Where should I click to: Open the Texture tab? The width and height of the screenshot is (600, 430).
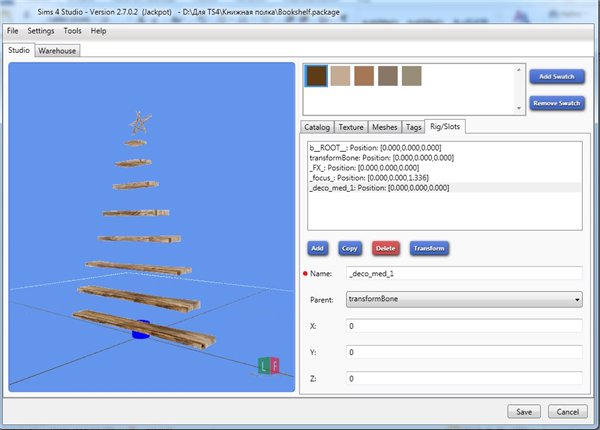click(x=350, y=127)
